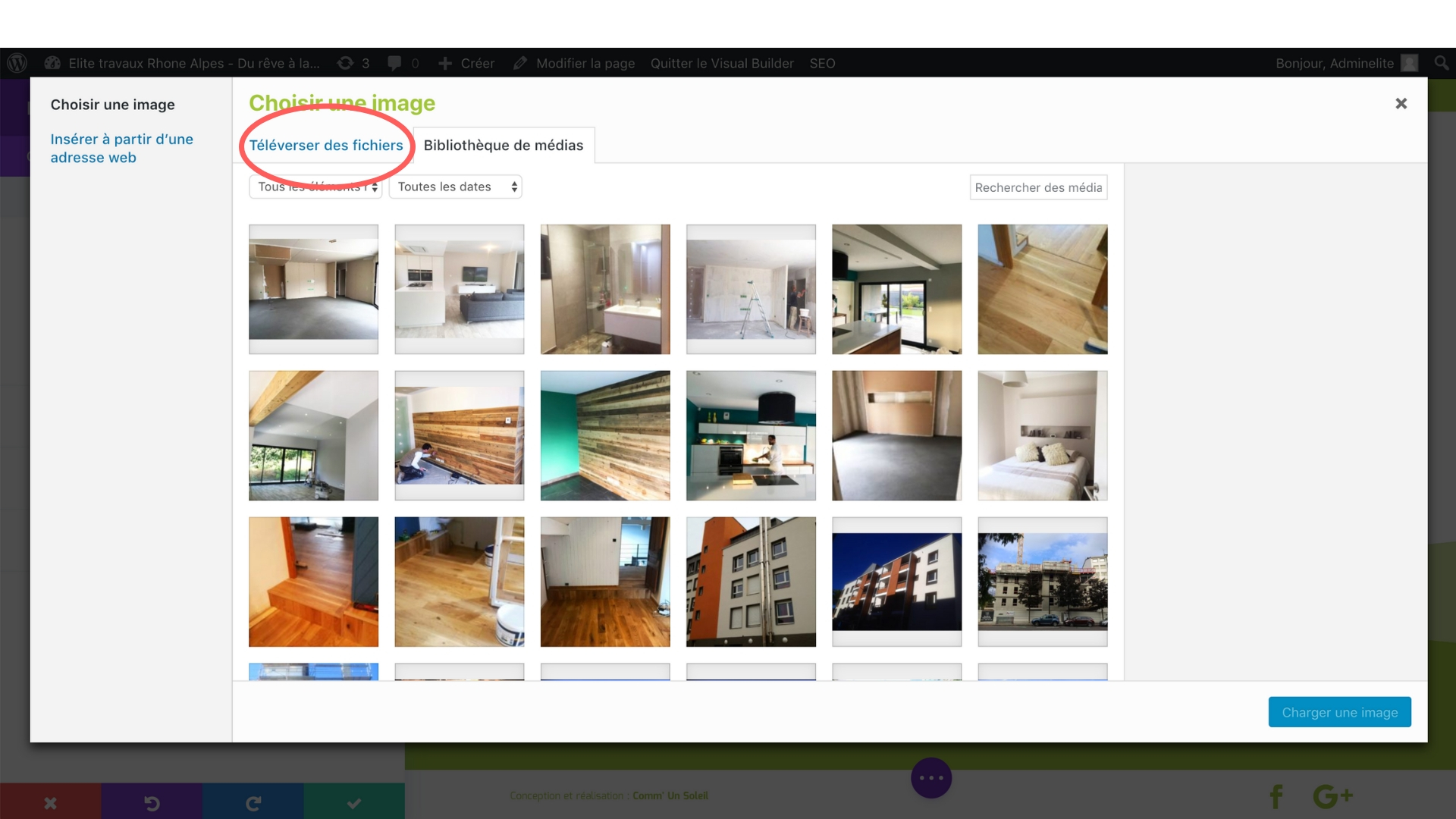The width and height of the screenshot is (1456, 819).
Task: Select empty room with cabinets thumbnail
Action: (313, 289)
